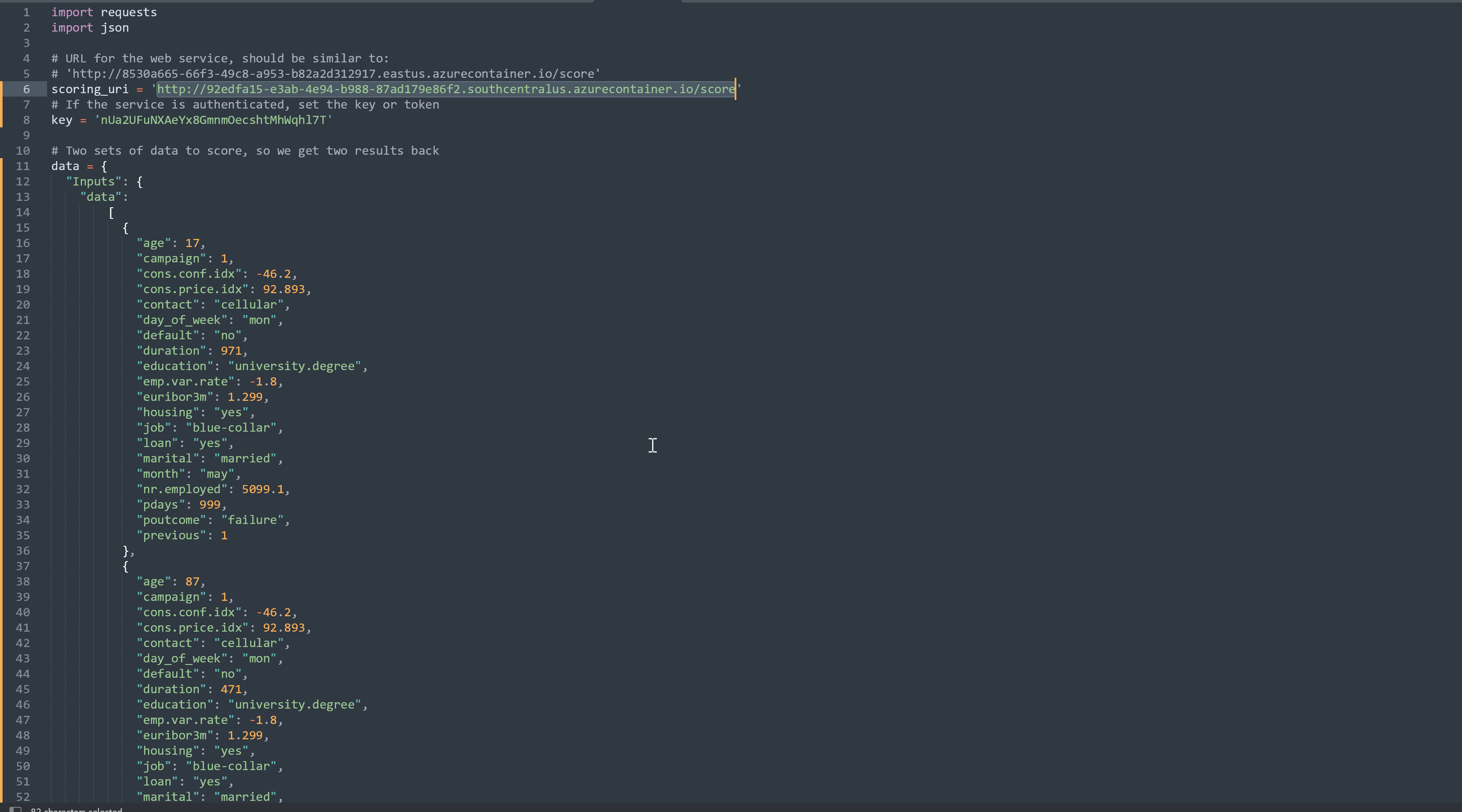Click the age value 87 on line 38
This screenshot has height=812, width=1462.
(x=192, y=582)
